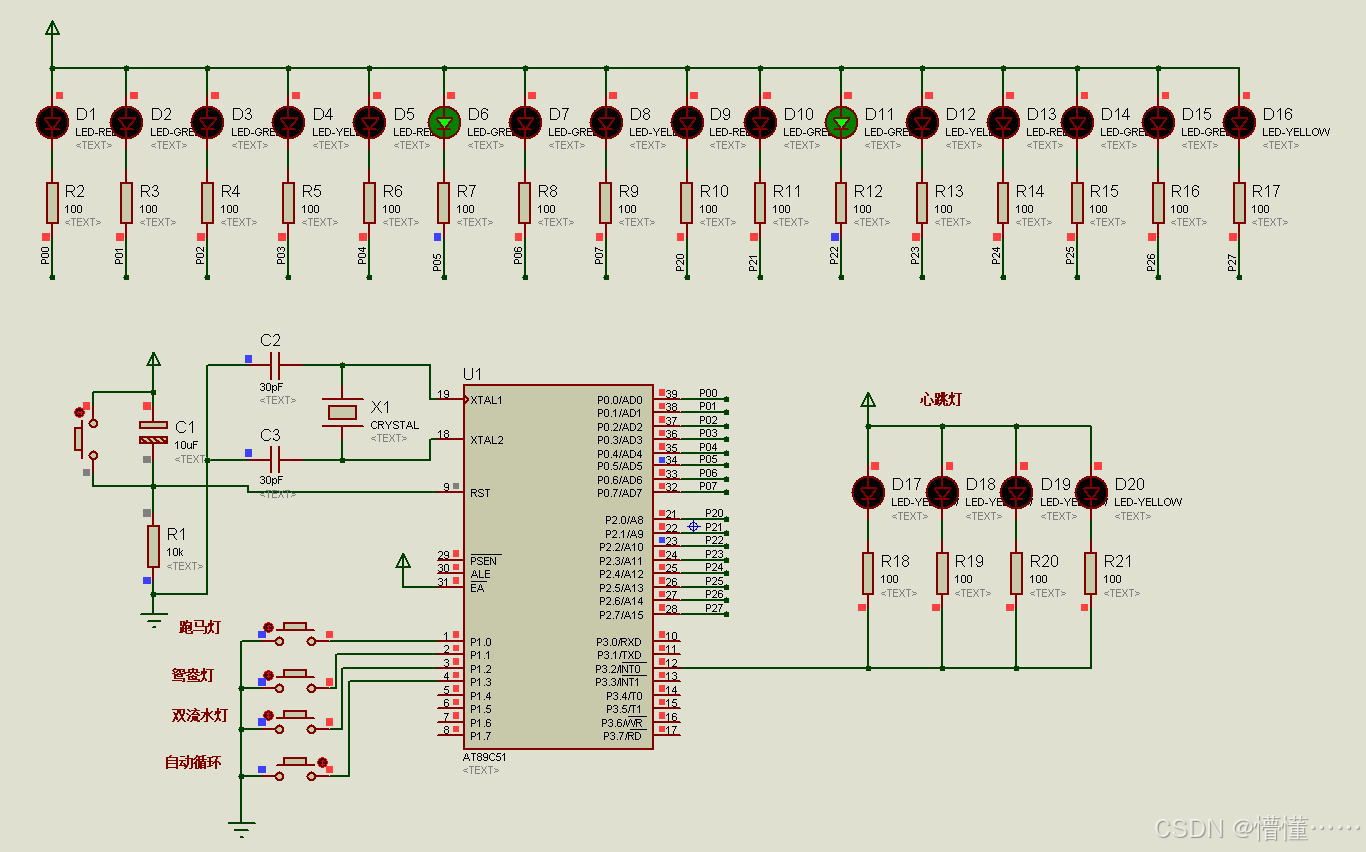Image resolution: width=1366 pixels, height=852 pixels.
Task: Click the PSEN pin label
Action: click(484, 561)
